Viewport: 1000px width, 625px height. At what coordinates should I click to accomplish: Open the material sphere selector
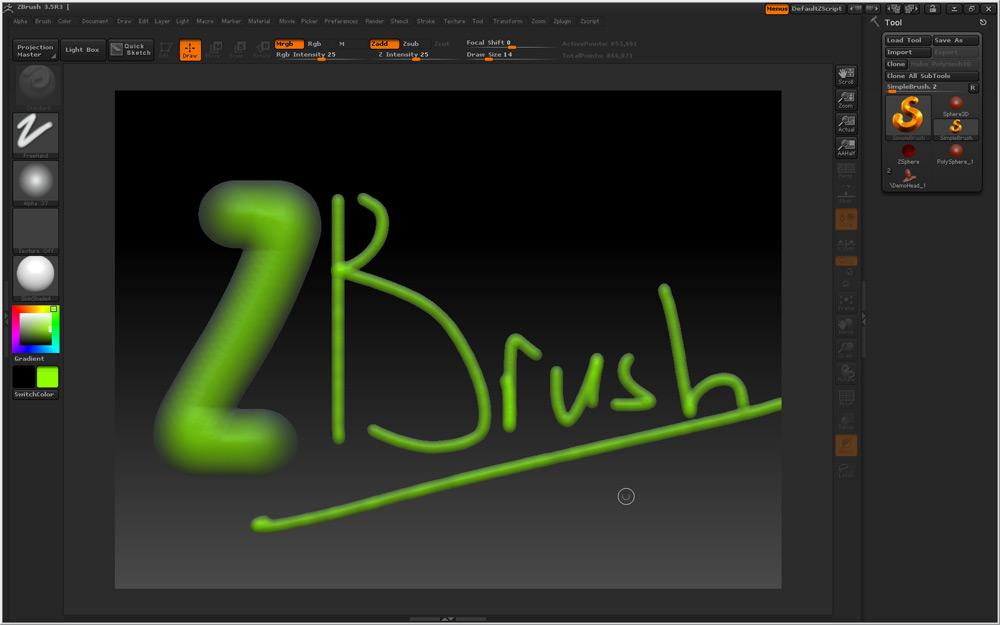pyautogui.click(x=35, y=278)
